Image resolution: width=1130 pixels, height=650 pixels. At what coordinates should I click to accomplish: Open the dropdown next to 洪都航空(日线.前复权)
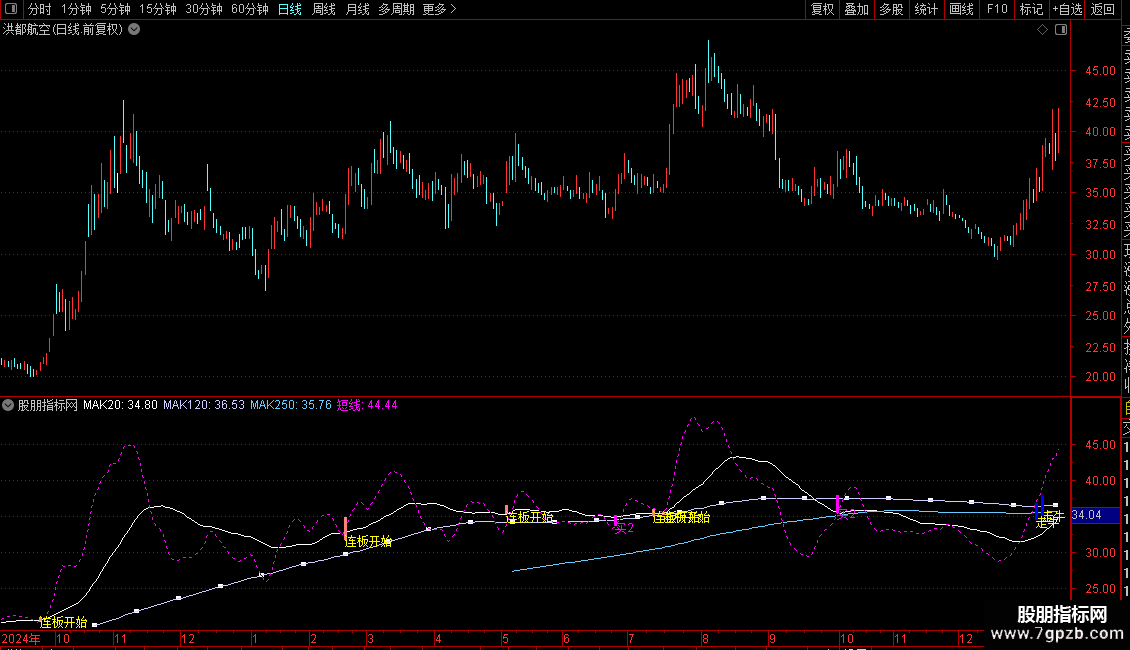134,30
